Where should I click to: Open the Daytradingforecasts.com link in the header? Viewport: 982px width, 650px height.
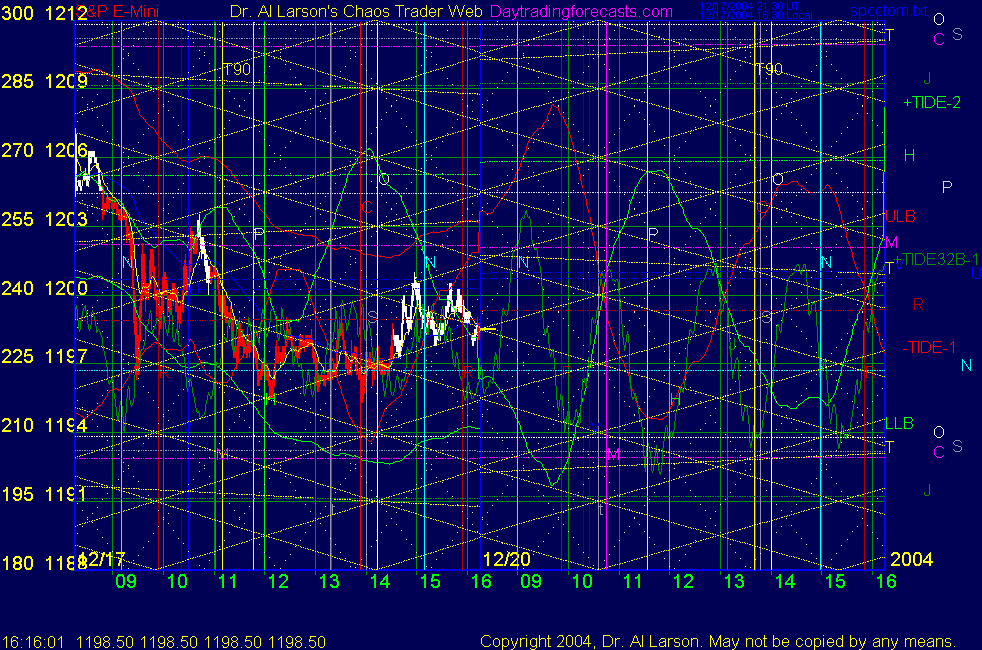[x=581, y=11]
